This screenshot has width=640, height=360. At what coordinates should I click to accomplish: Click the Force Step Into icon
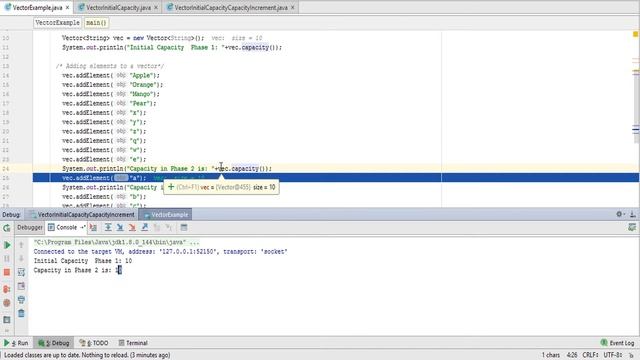[132, 227]
